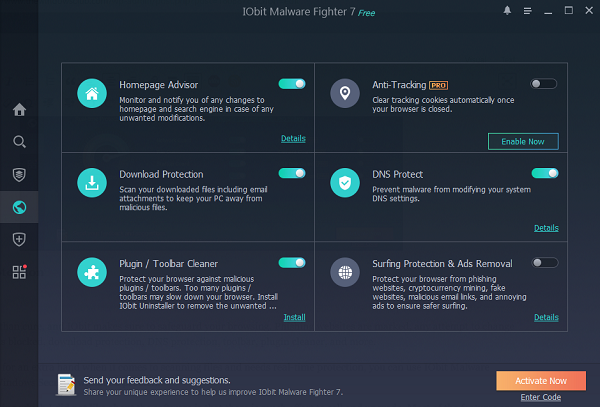Maximize the IObit Malware Fighter window
The image size is (600, 407).
(569, 10)
